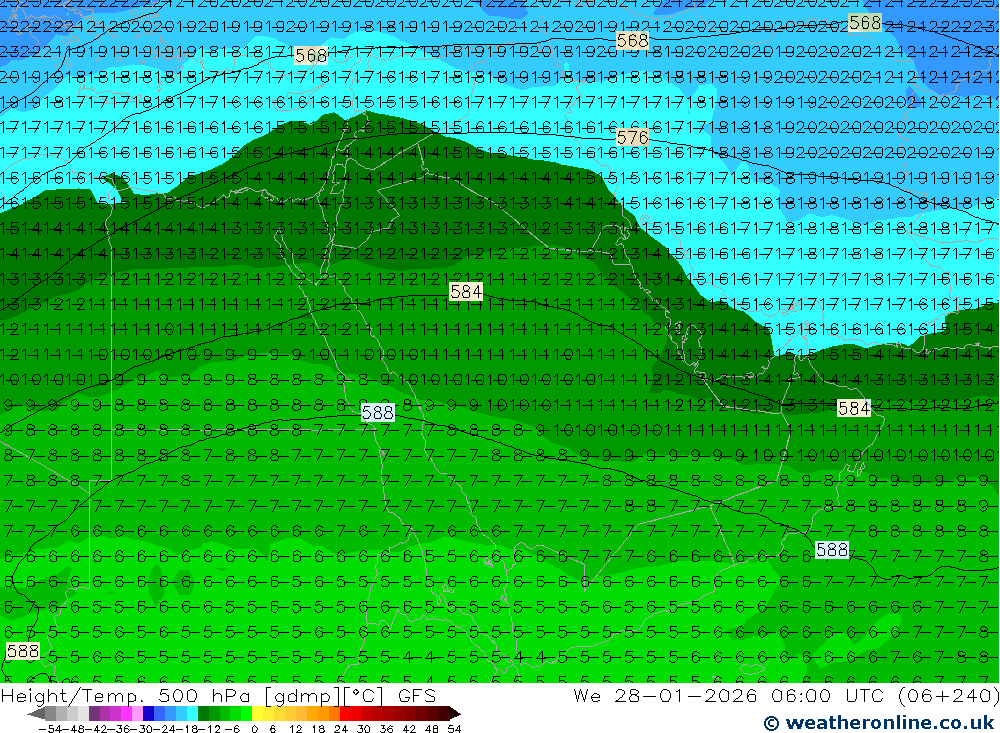Click the "30" legend value
The width and height of the screenshot is (1000, 733).
pos(364,729)
